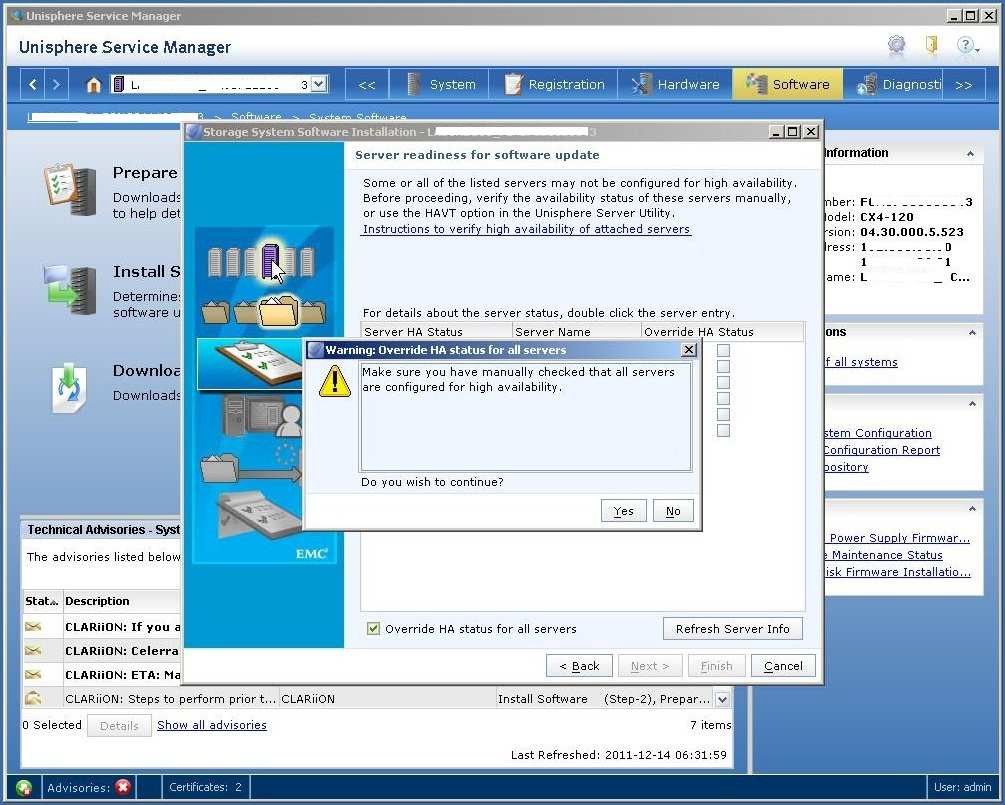1005x805 pixels.
Task: Click opened envelope icon for 'Steps to perform' advisory
Action: 33,698
